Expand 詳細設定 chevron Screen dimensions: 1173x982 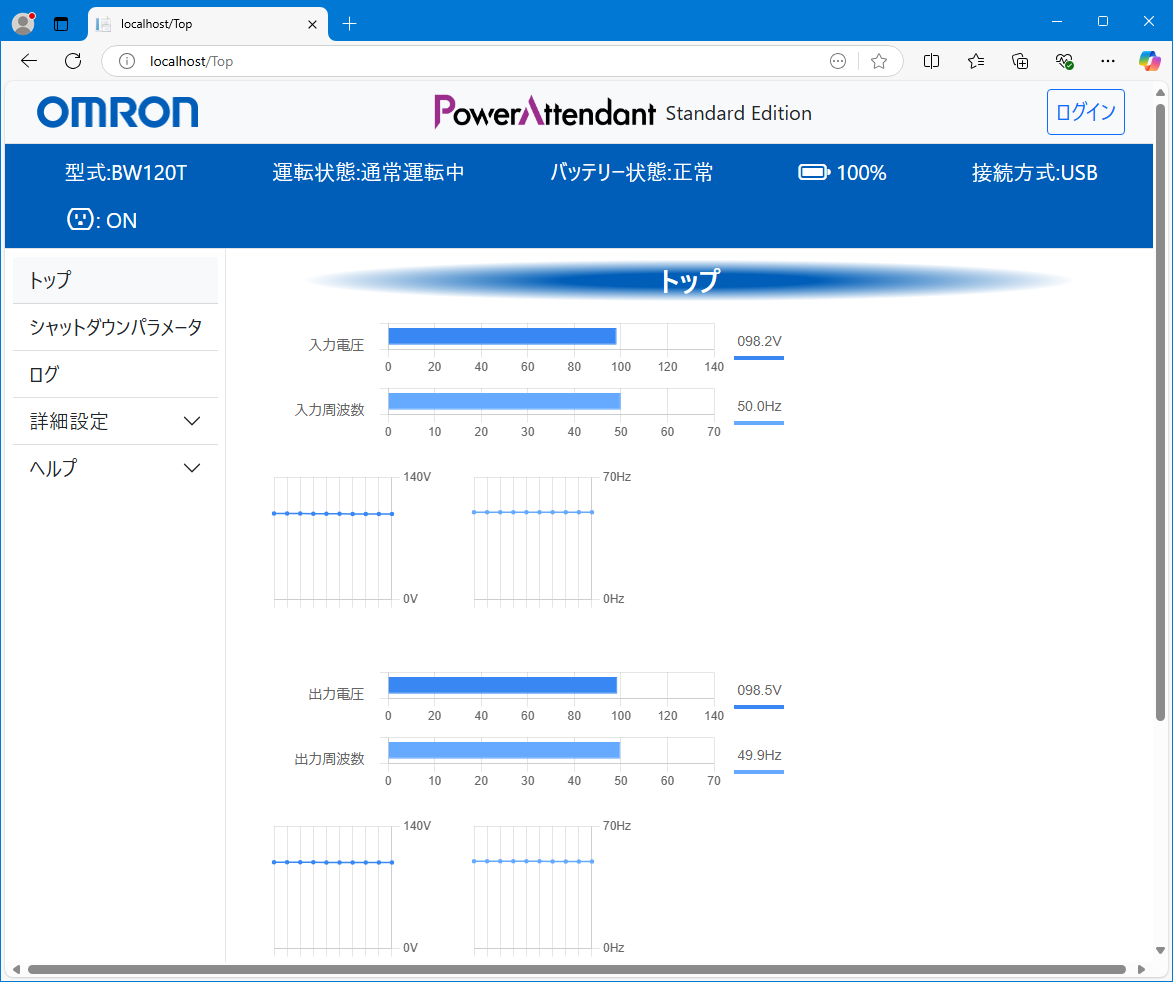coord(192,421)
